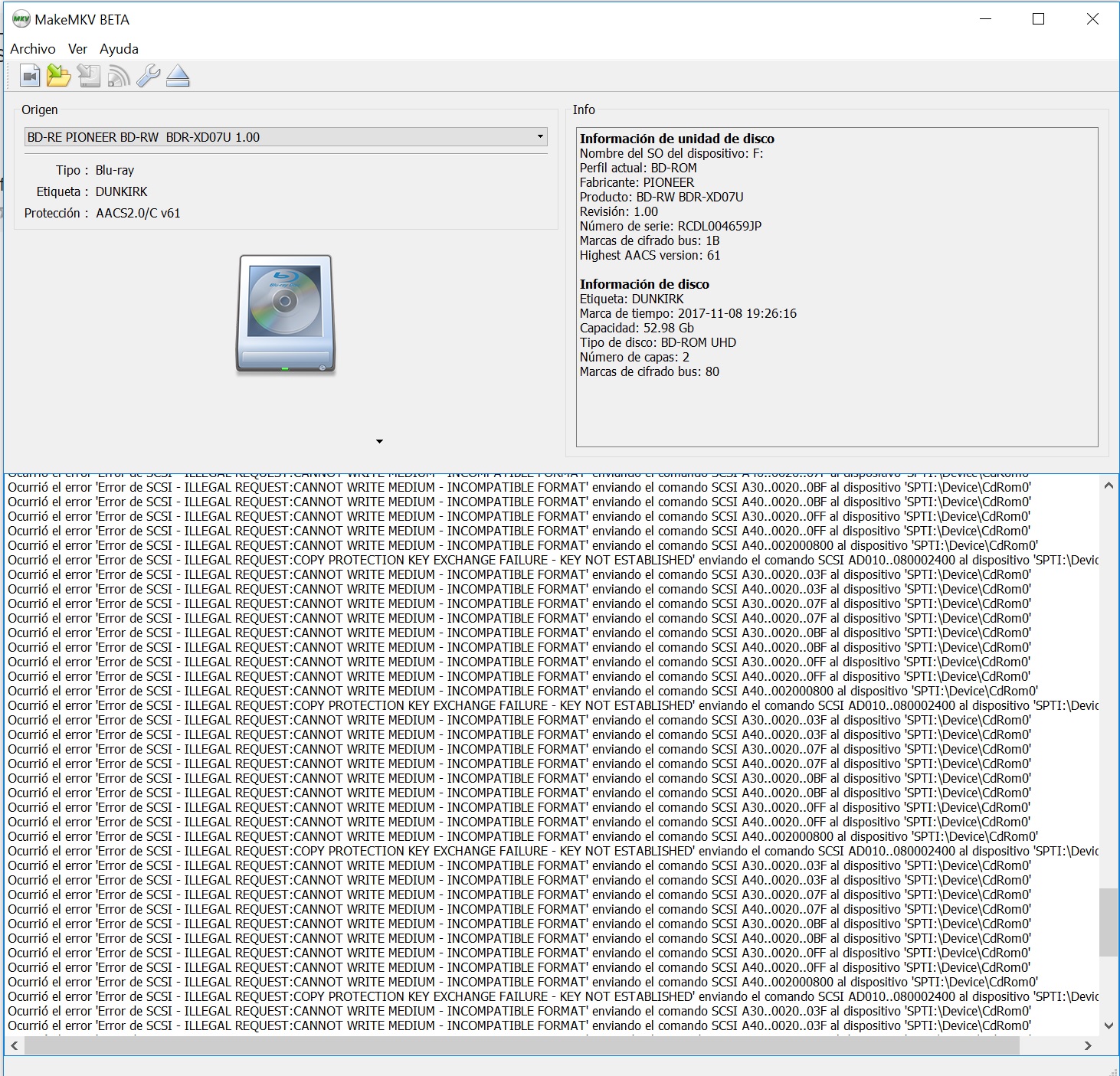The height and width of the screenshot is (1076, 1120).
Task: Click the Stream toolbar icon
Action: [x=119, y=76]
